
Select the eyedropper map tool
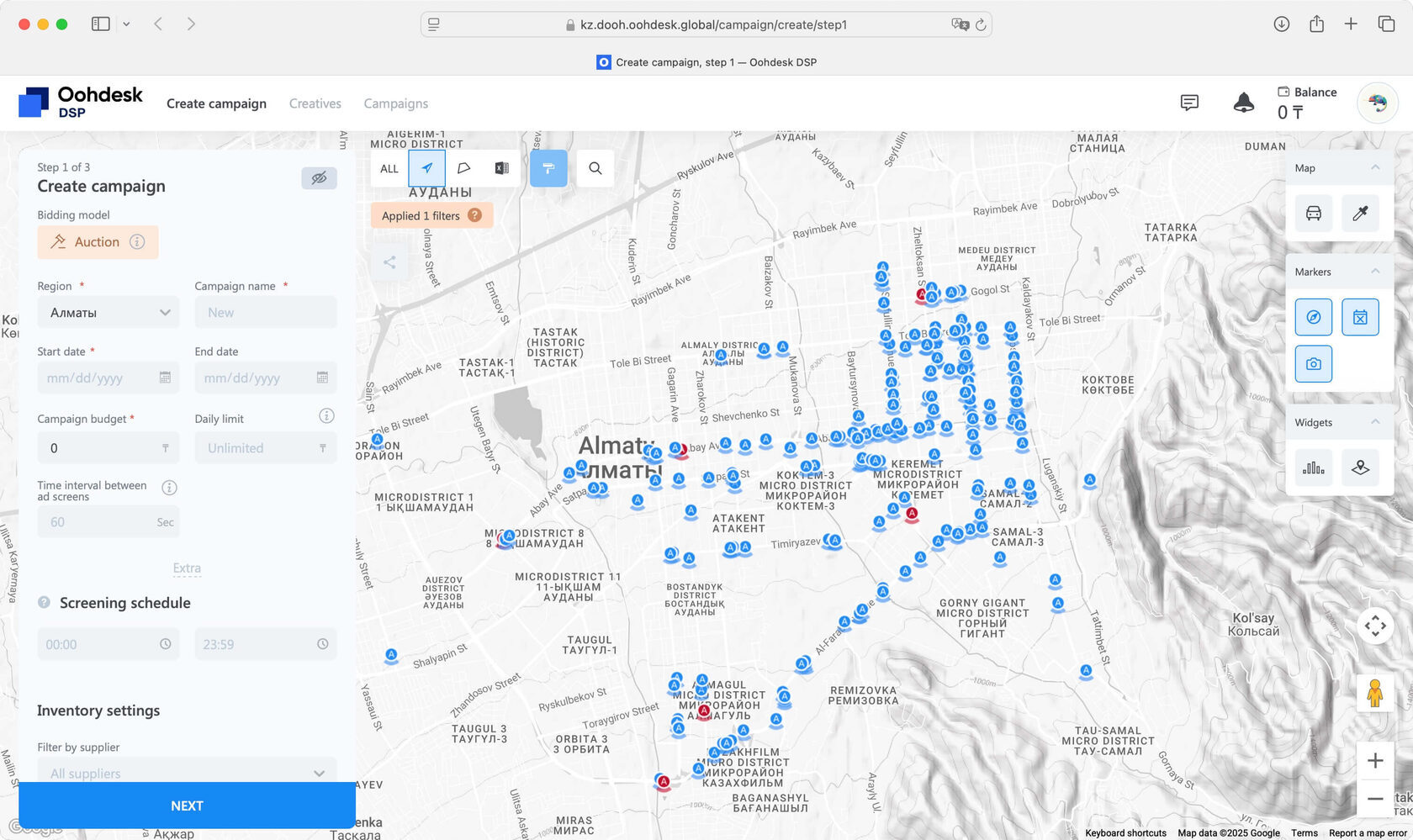(x=1360, y=214)
